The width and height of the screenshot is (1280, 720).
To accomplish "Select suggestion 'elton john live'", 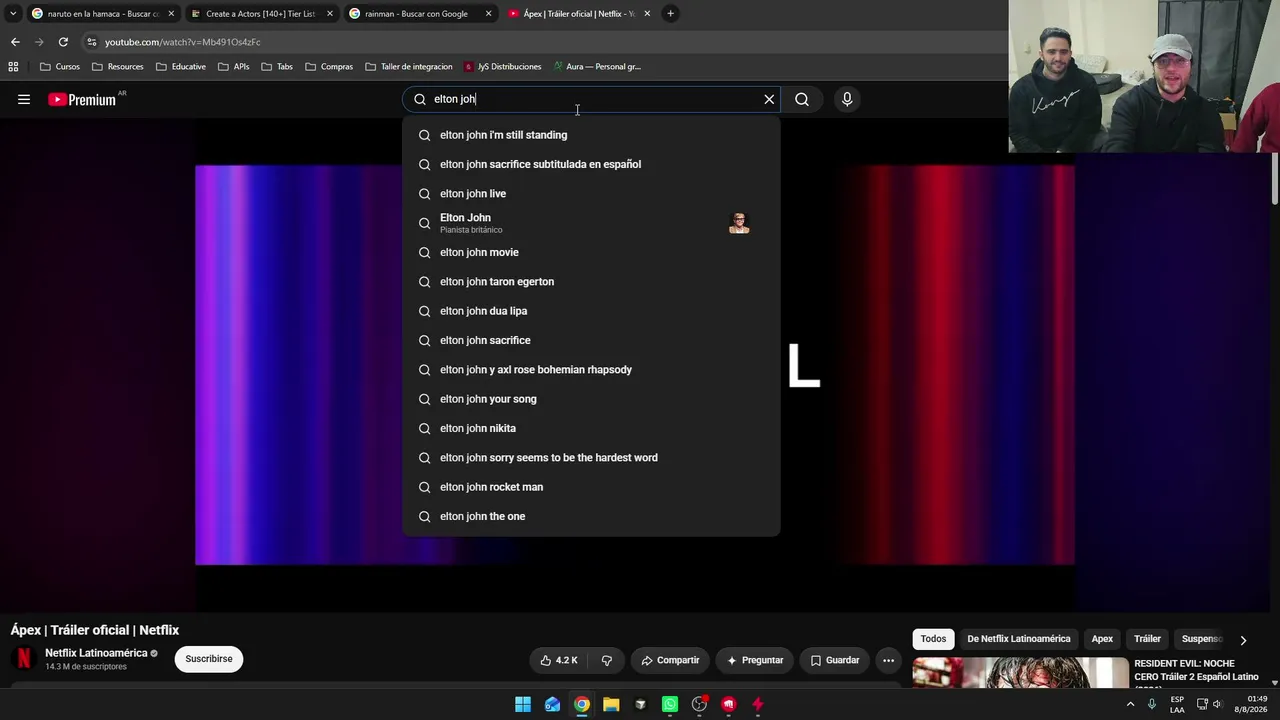I will pos(591,194).
